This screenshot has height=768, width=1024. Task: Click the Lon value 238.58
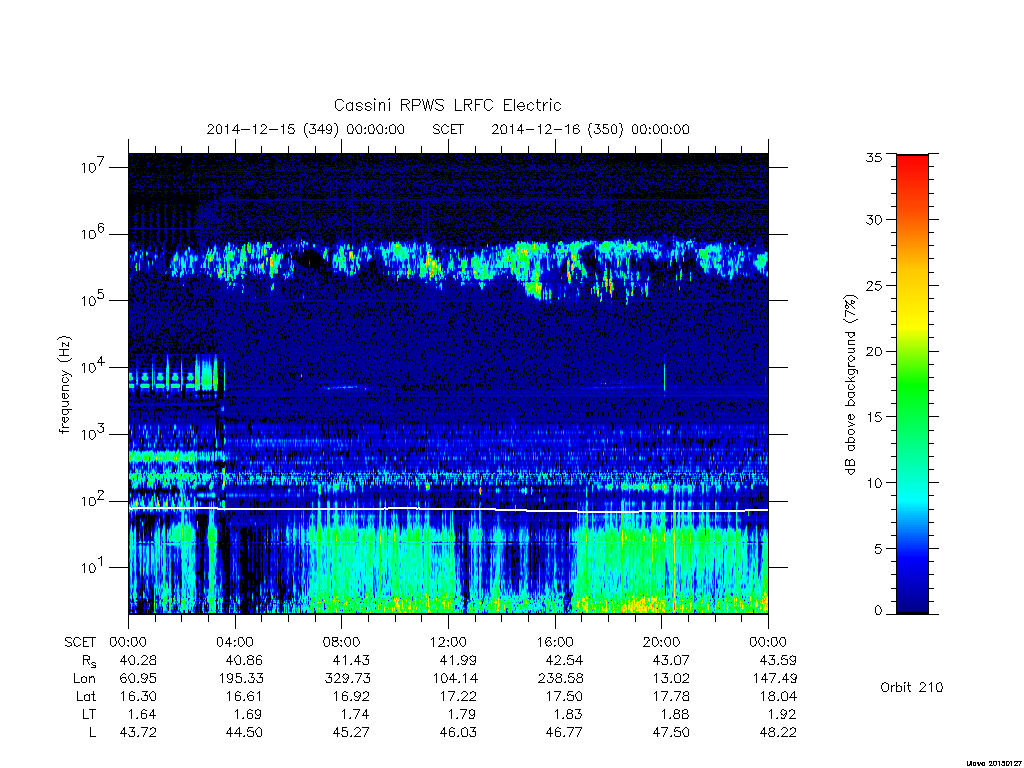pos(561,679)
